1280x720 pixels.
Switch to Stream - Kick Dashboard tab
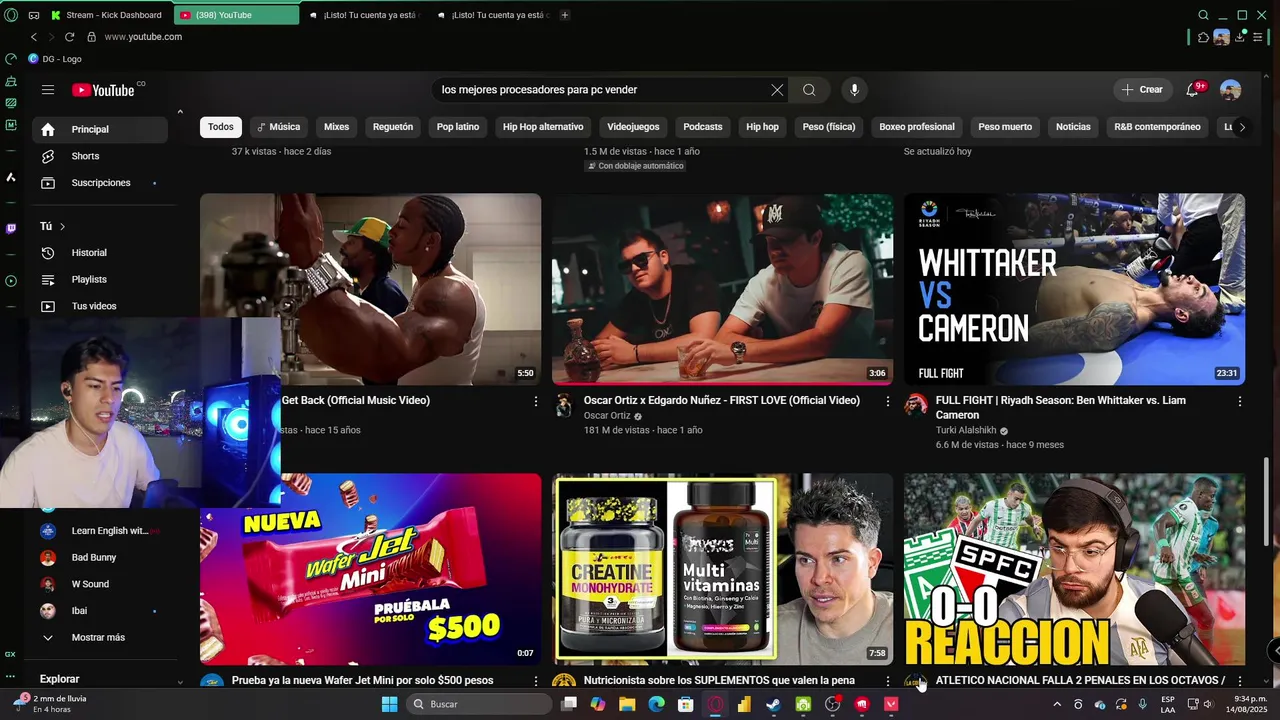click(x=108, y=15)
